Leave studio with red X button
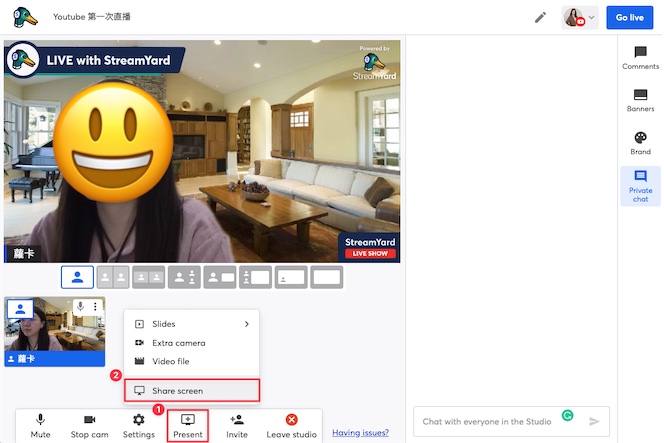 [291, 426]
